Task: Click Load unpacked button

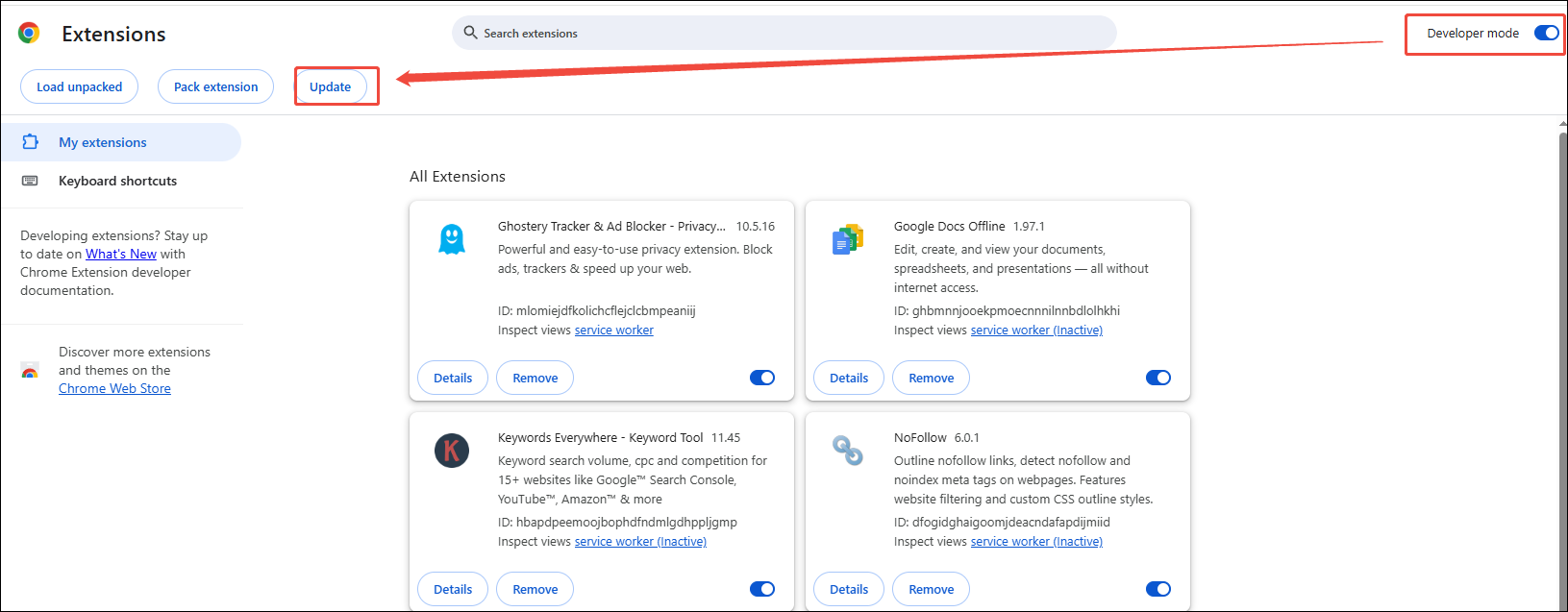Action: (x=79, y=86)
